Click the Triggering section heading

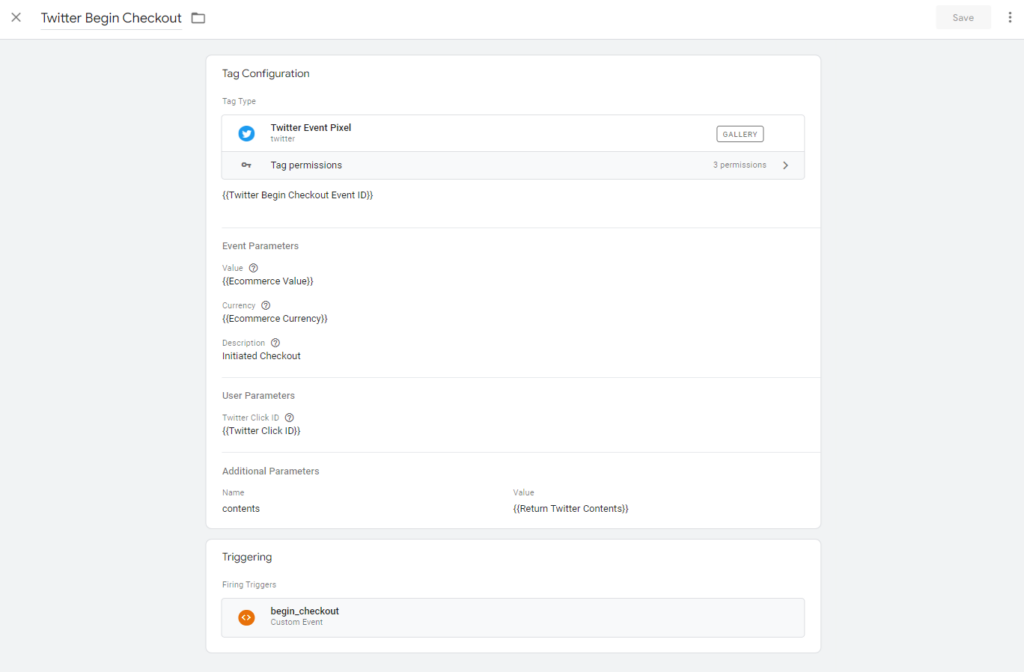coord(247,557)
